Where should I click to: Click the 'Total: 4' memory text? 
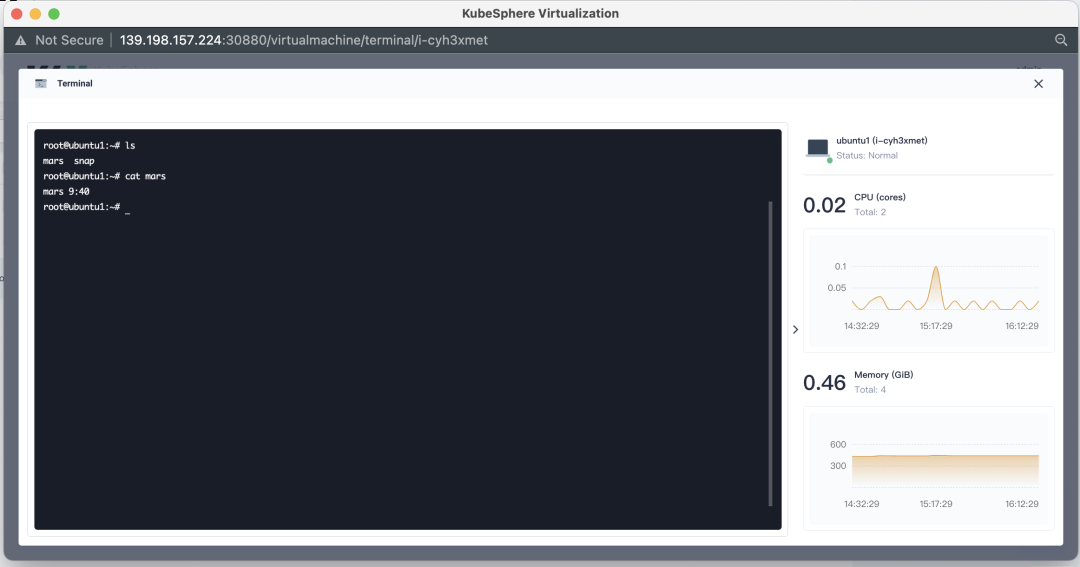pos(870,390)
